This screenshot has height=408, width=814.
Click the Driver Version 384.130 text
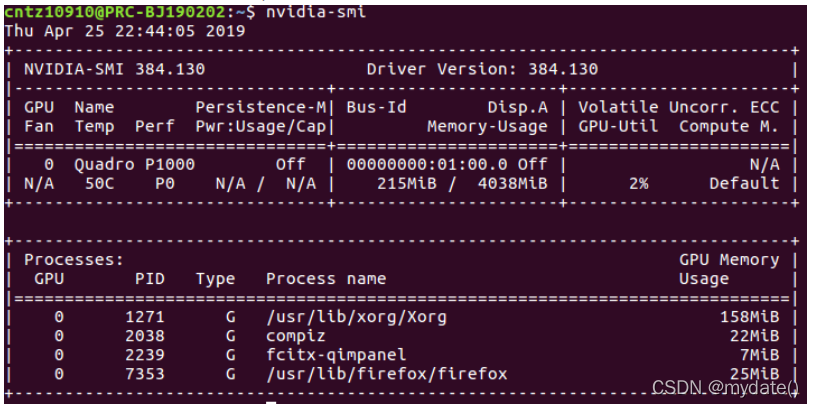(x=482, y=69)
